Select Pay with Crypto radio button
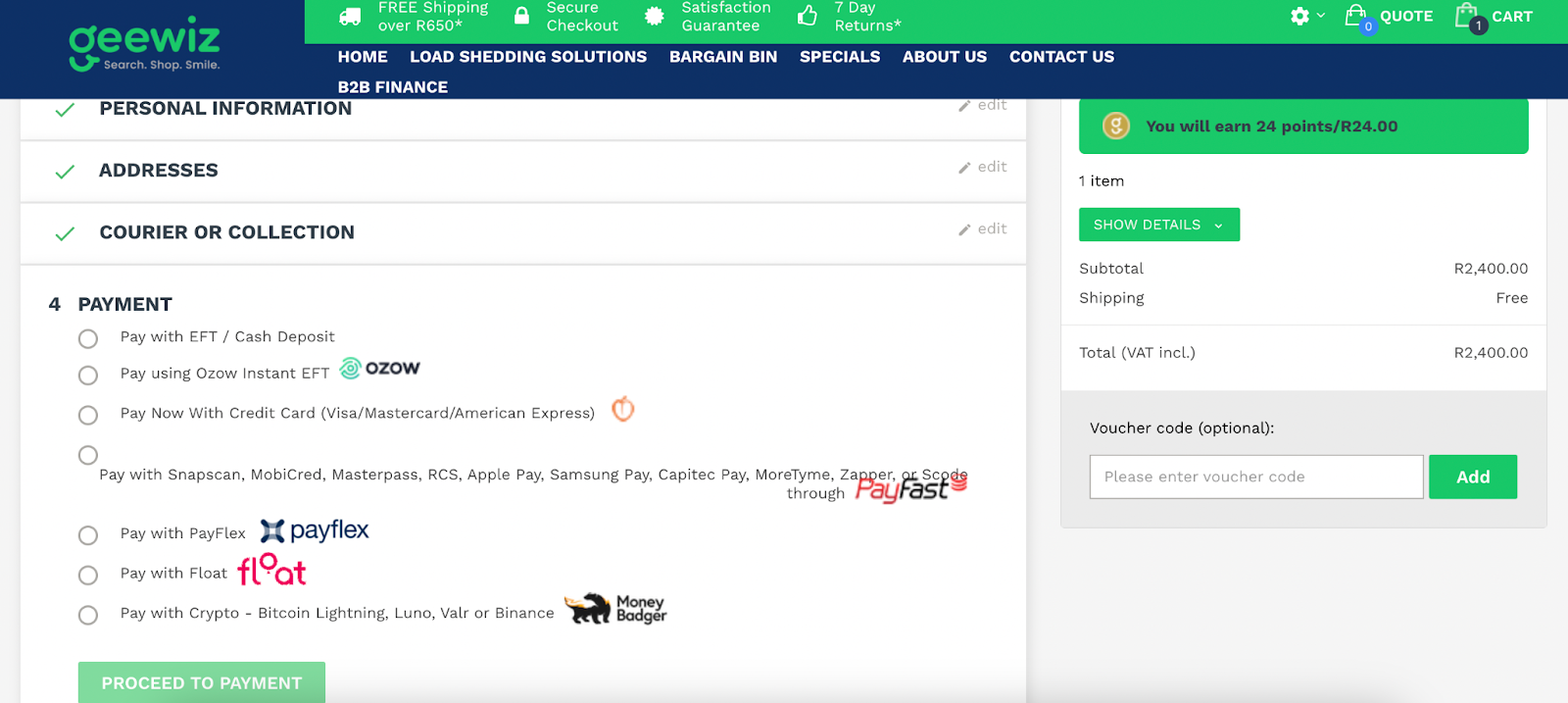Screen dimensions: 1568x703 point(88,615)
